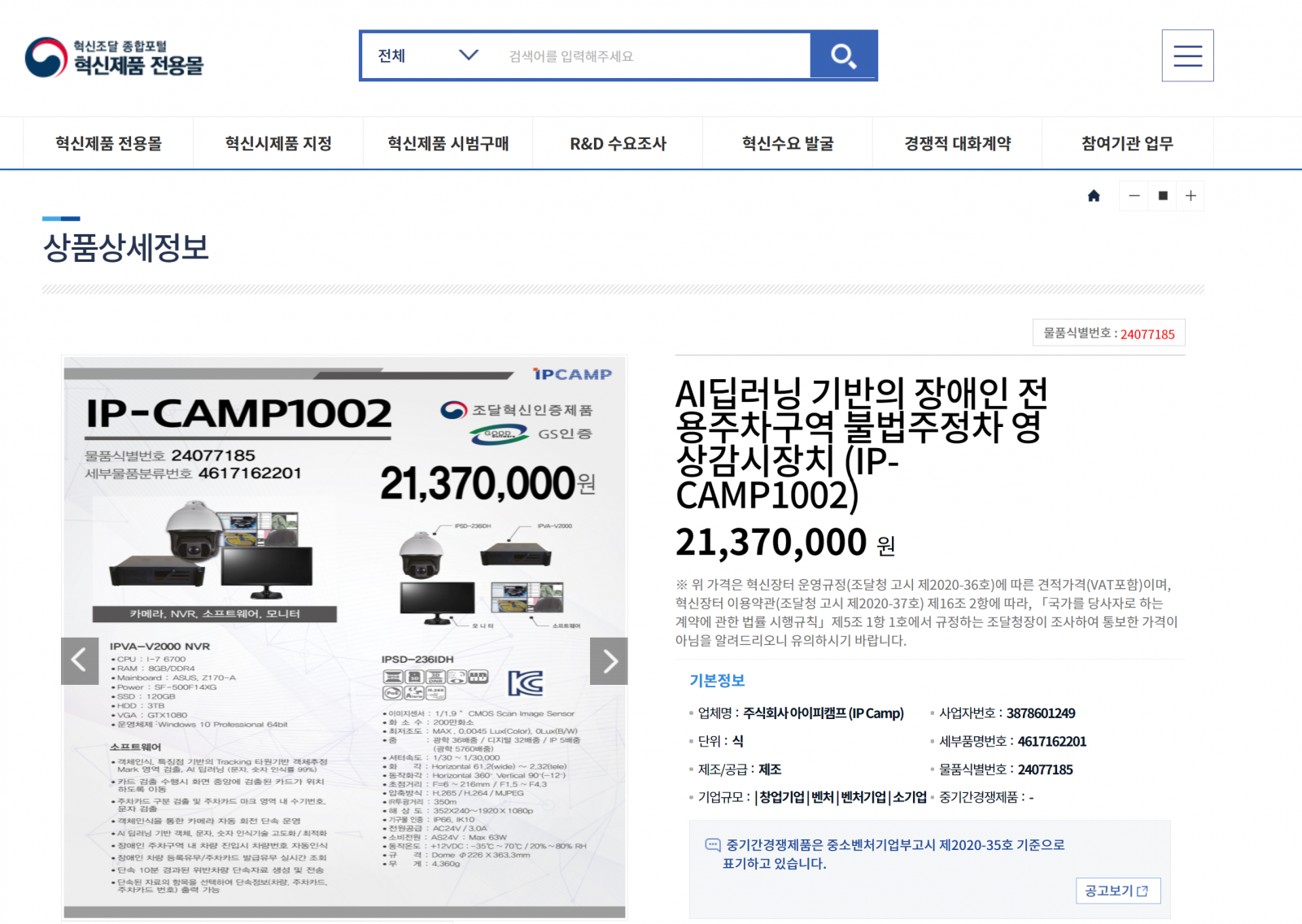Viewport: 1302px width, 924px height.
Task: Click the speech bubble notice icon
Action: tap(713, 845)
